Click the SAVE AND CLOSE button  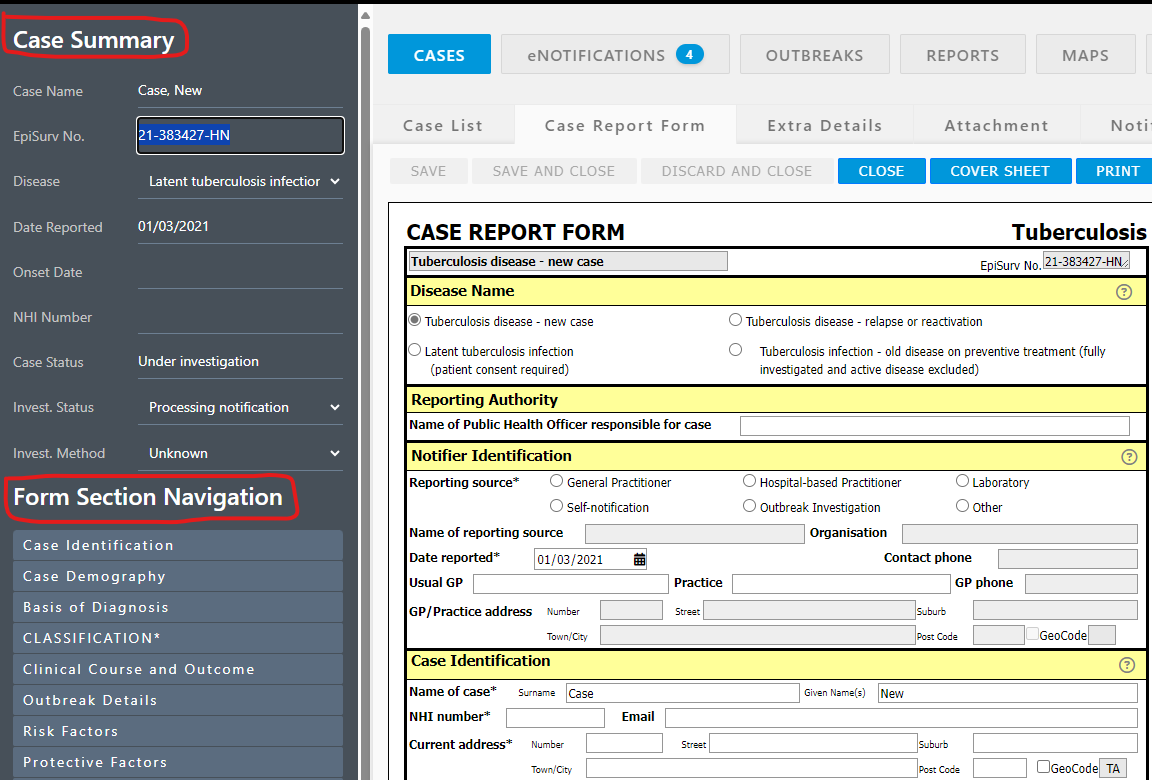coord(554,171)
